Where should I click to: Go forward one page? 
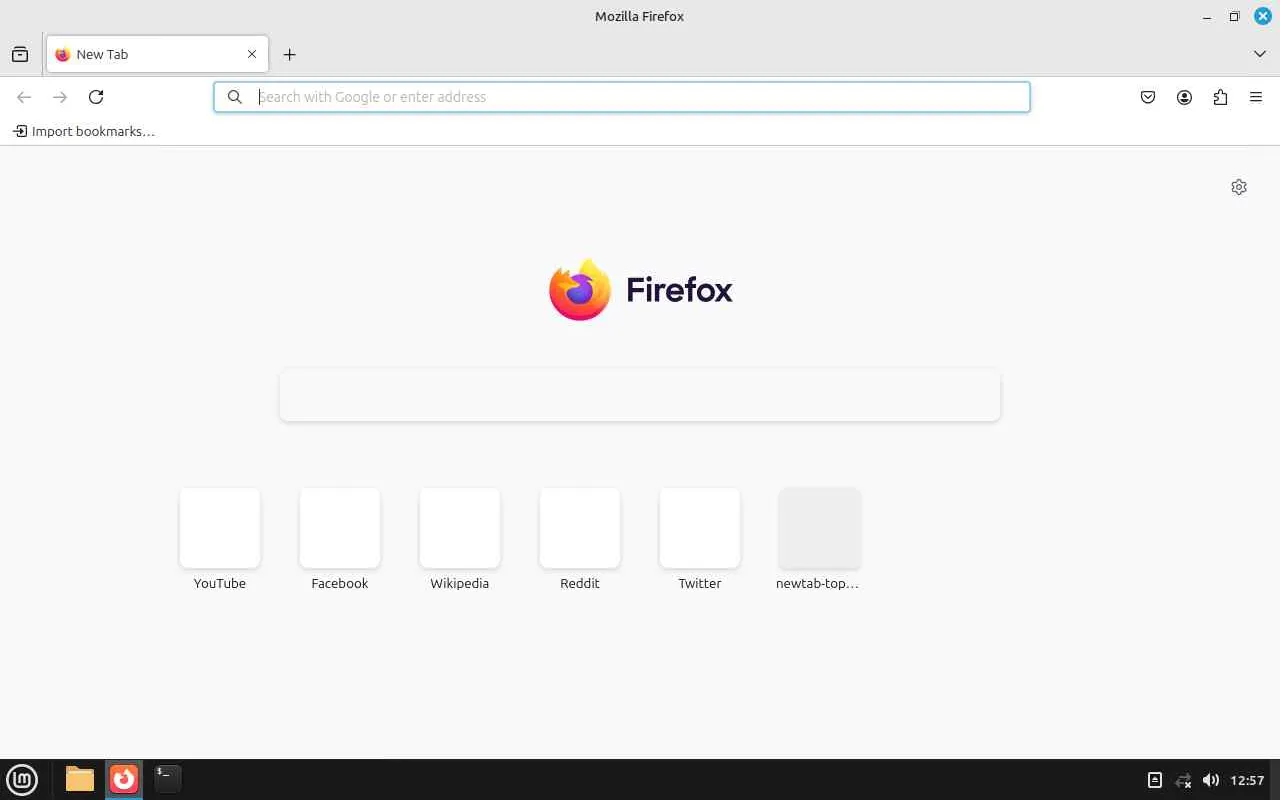coord(60,97)
